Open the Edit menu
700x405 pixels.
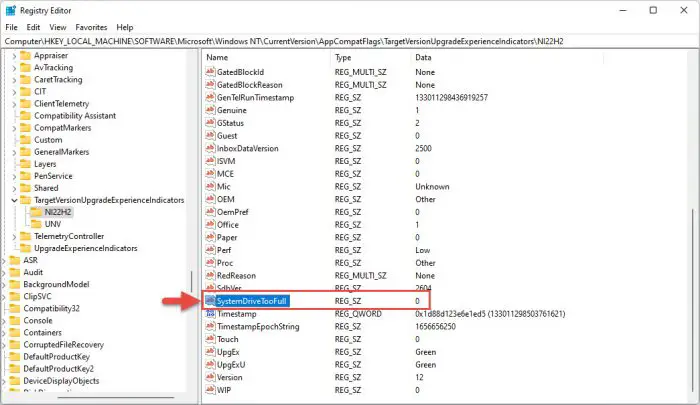33,27
